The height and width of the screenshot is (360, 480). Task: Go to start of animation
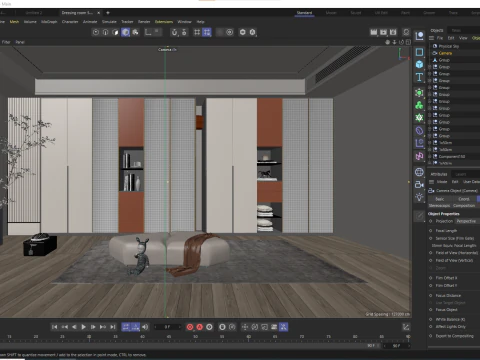coord(54,327)
